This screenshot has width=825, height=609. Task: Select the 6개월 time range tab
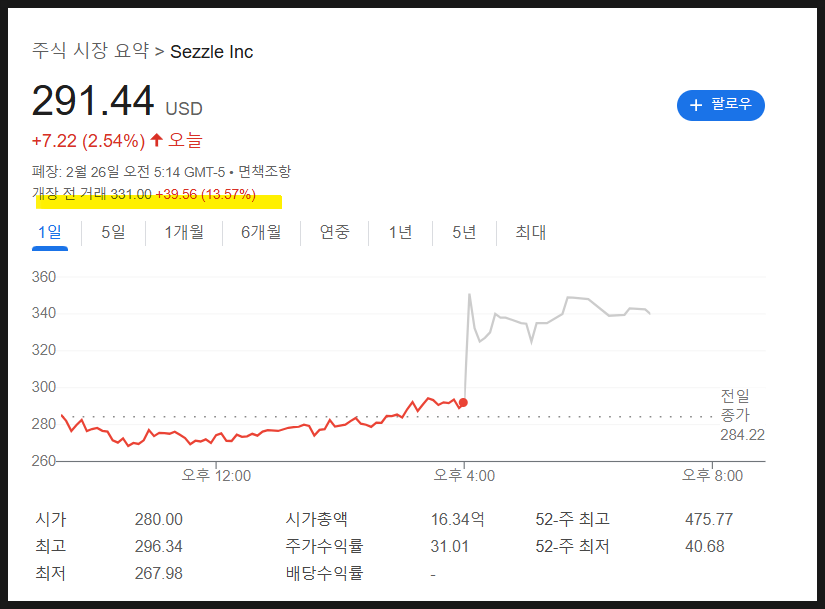[261, 232]
